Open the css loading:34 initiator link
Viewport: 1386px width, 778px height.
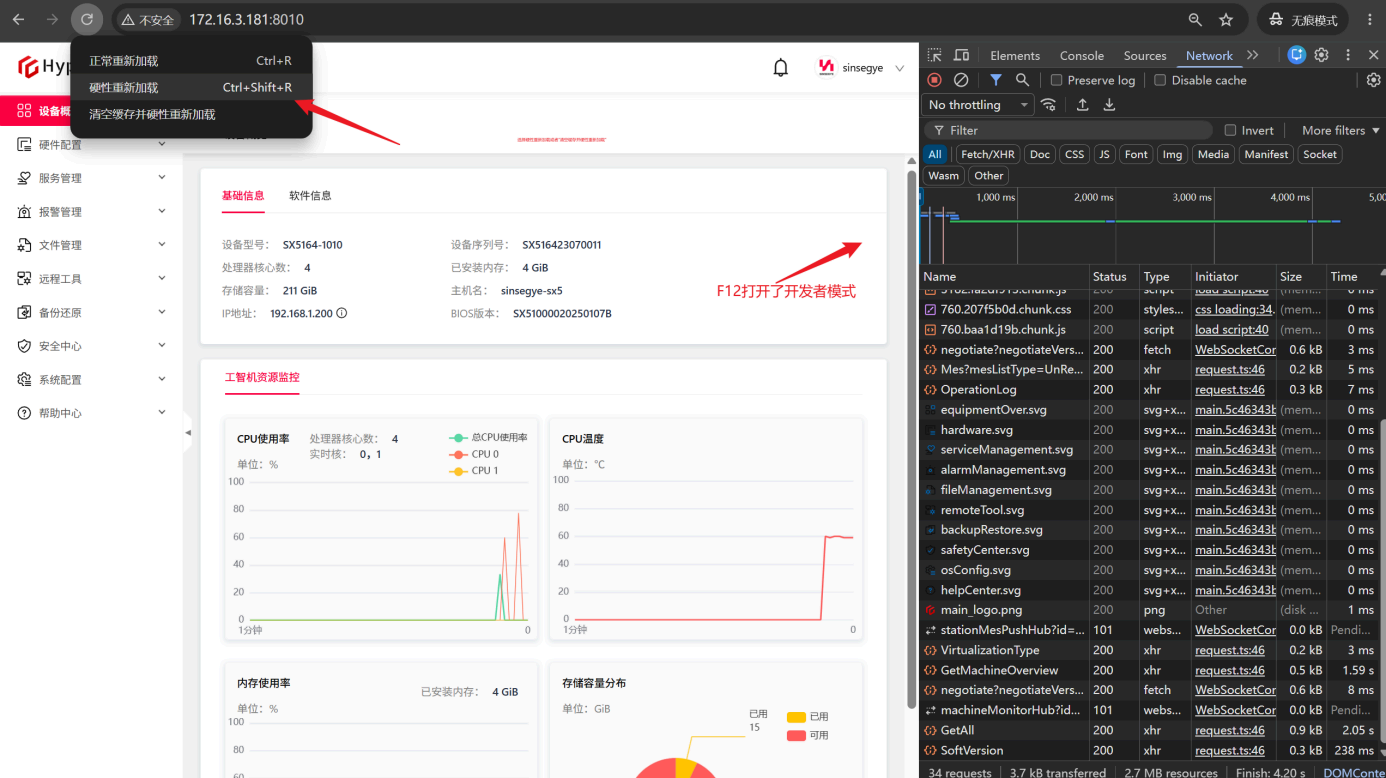pos(1235,309)
